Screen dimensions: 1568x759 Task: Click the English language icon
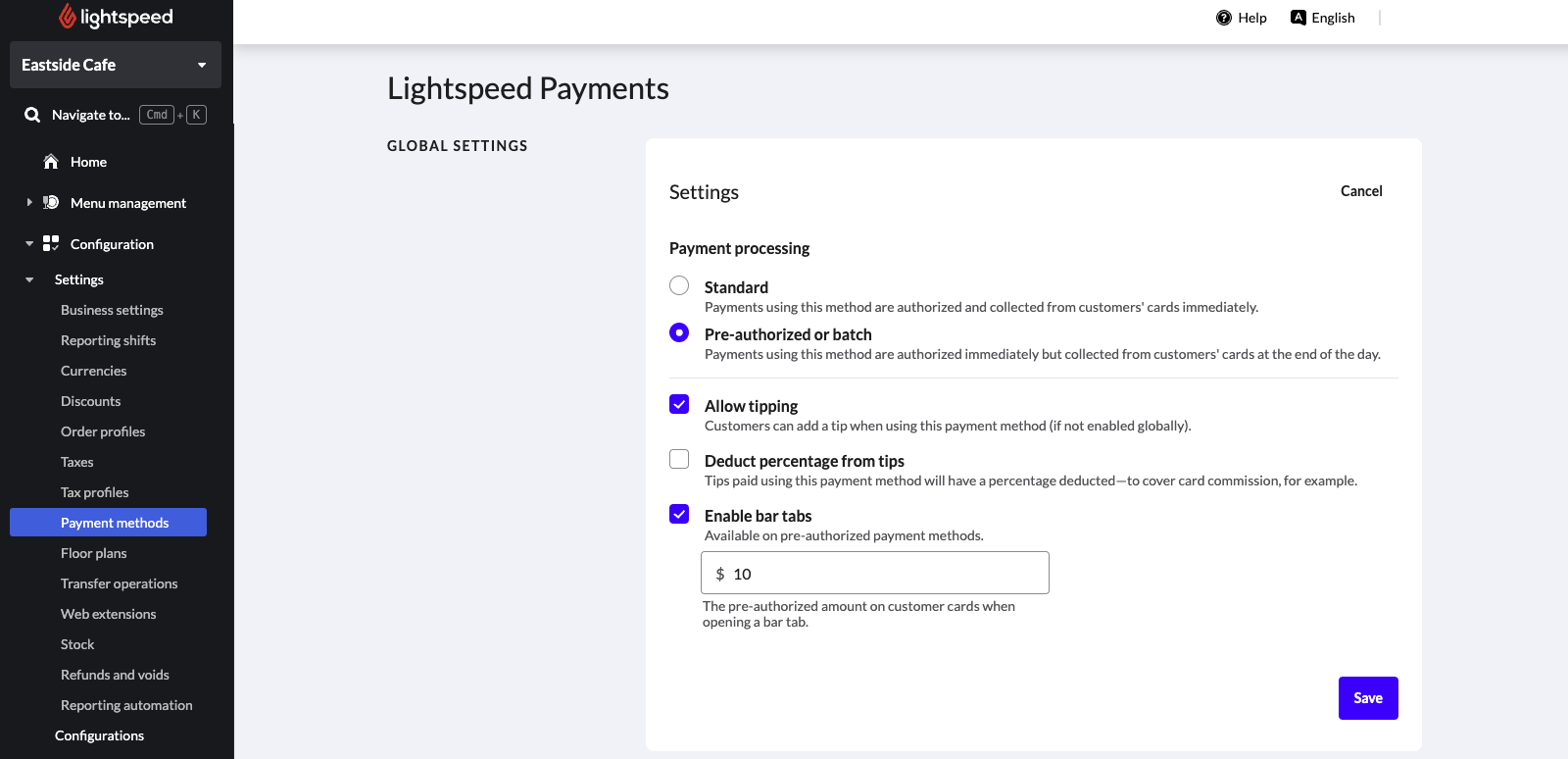coord(1298,18)
